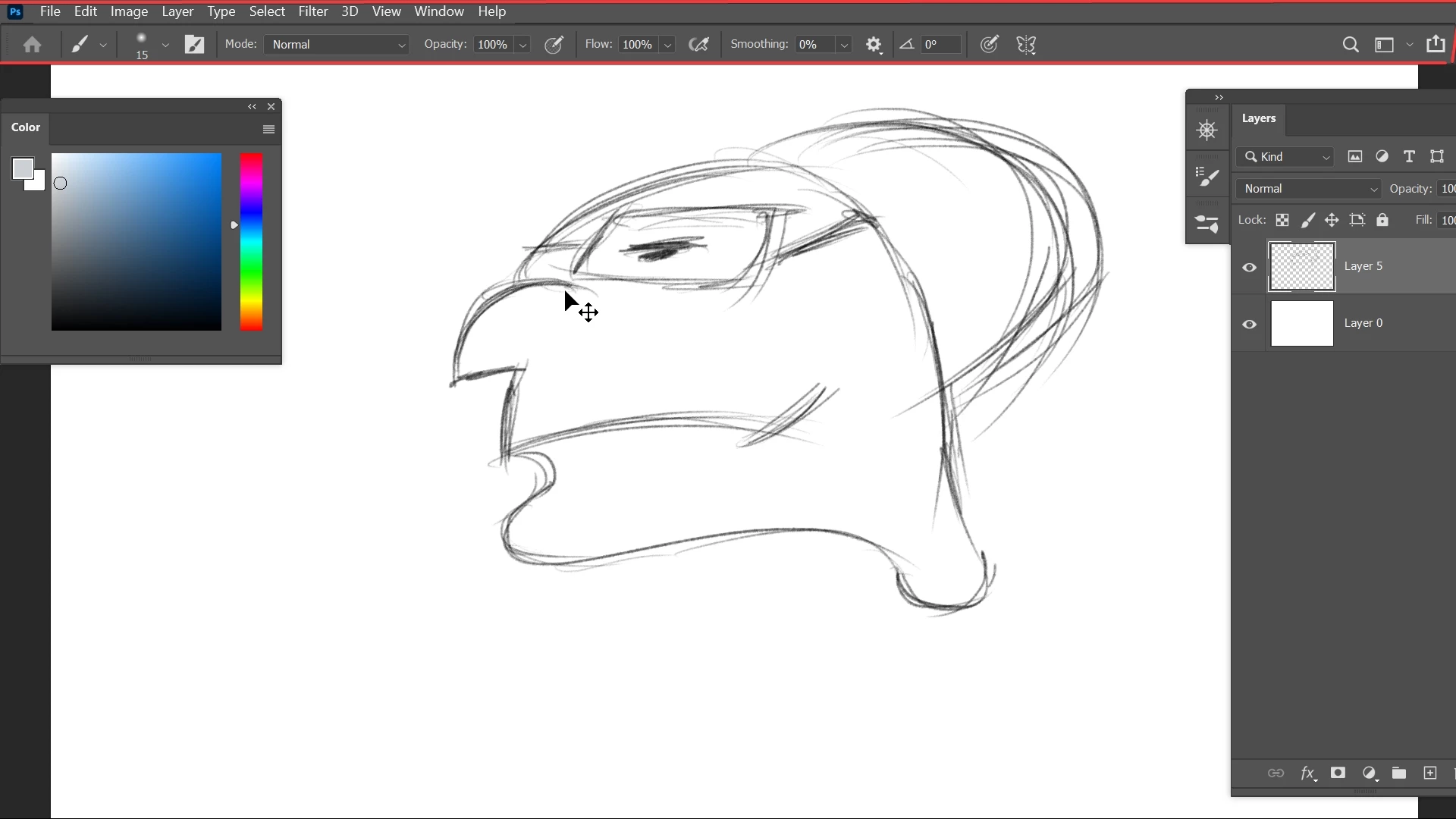Click the Layer 0 thumbnail
The width and height of the screenshot is (1456, 819).
point(1302,324)
